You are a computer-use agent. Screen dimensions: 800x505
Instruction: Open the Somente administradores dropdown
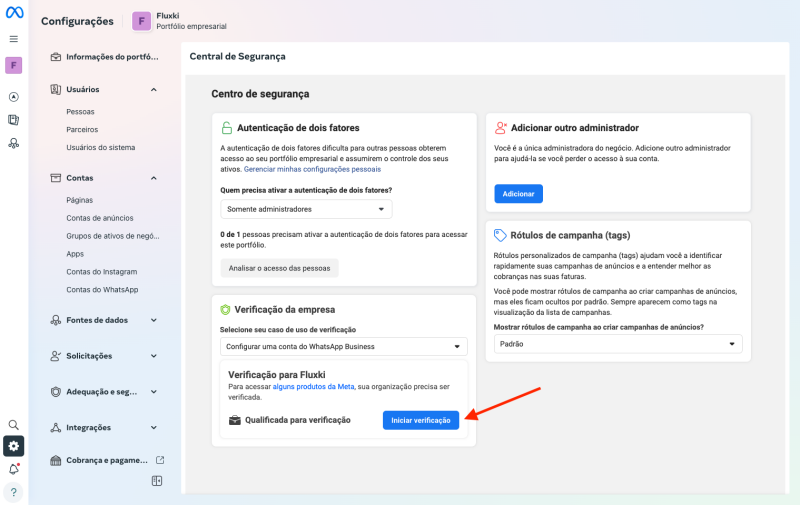coord(306,209)
